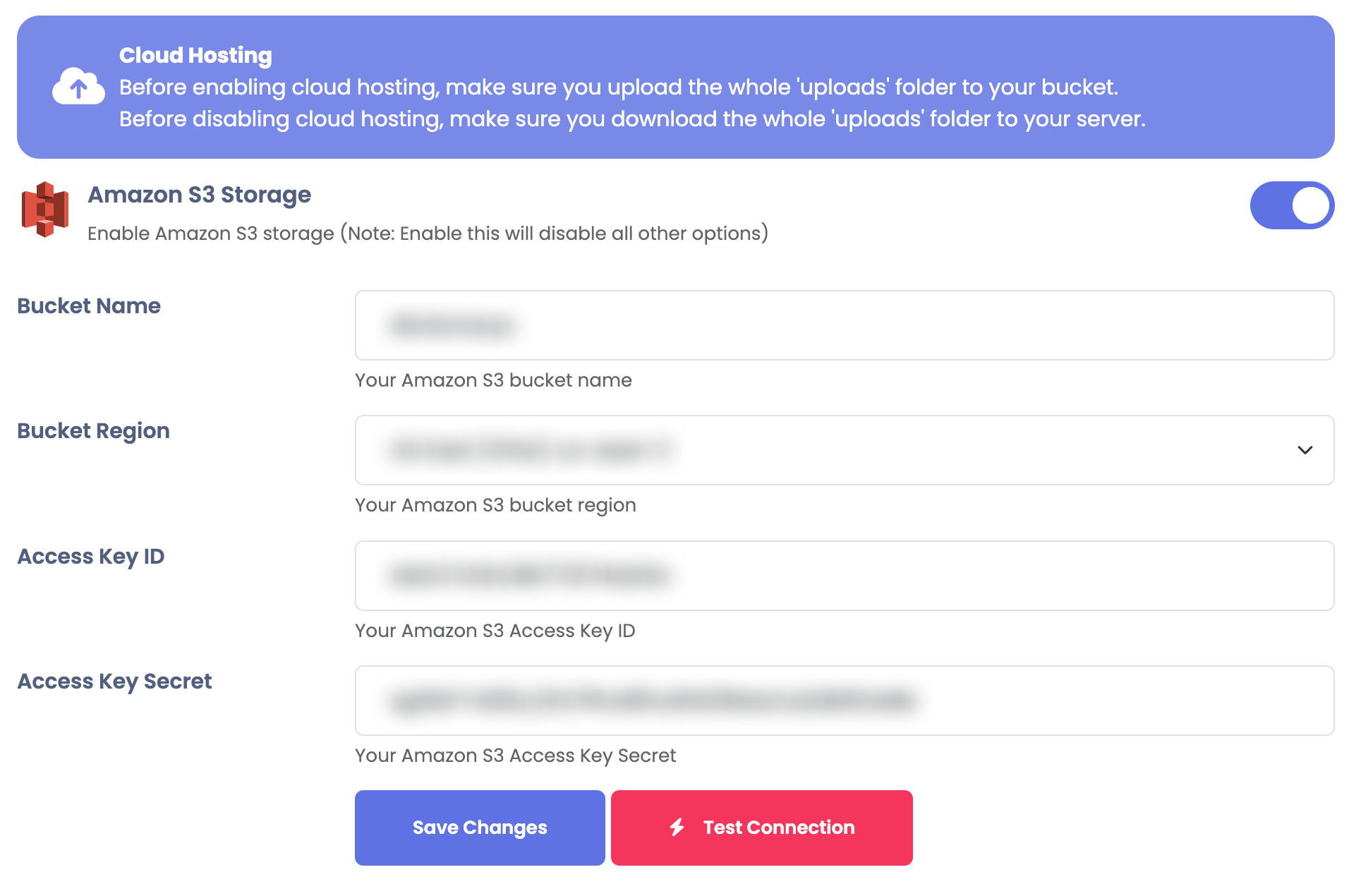Select the Access Key Secret input box
This screenshot has width=1349, height=896.
[844, 701]
